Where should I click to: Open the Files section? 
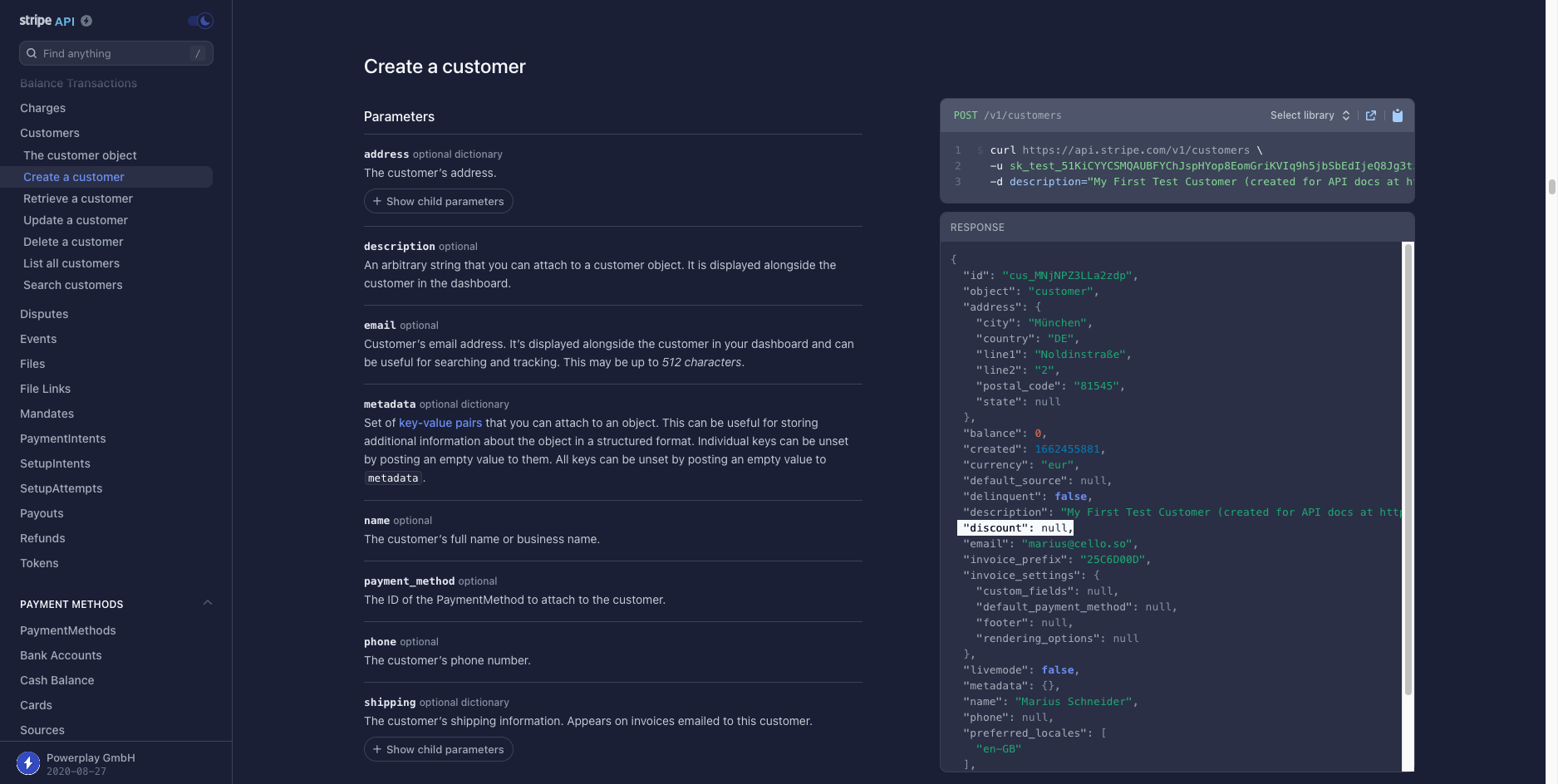tap(32, 364)
